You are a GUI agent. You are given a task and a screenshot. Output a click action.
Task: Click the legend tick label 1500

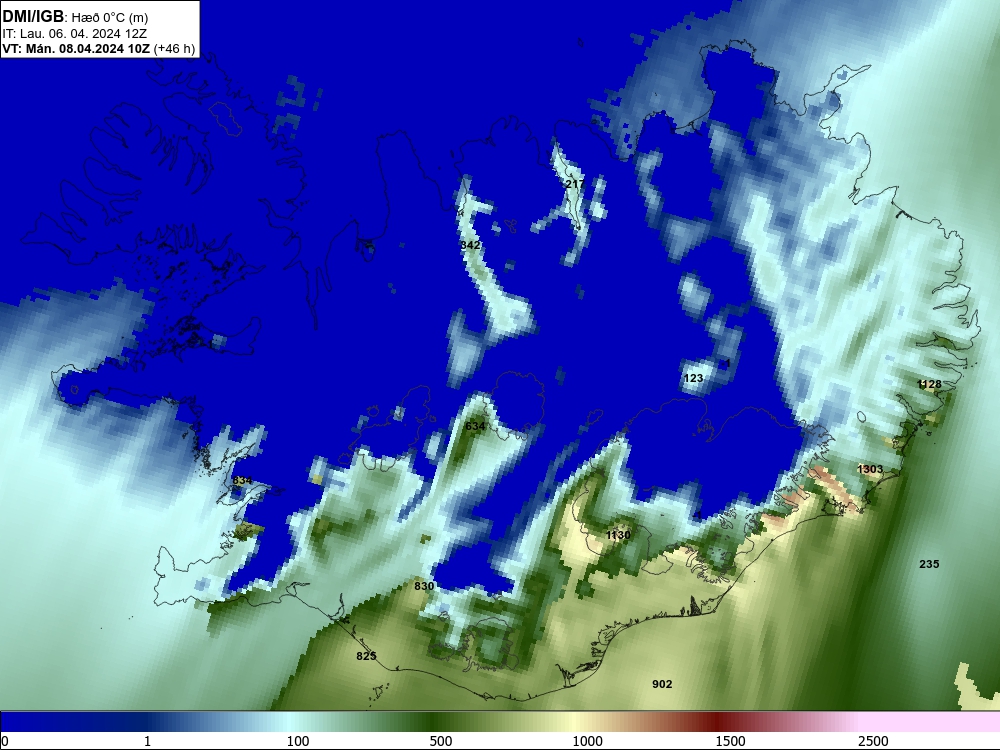(x=730, y=741)
